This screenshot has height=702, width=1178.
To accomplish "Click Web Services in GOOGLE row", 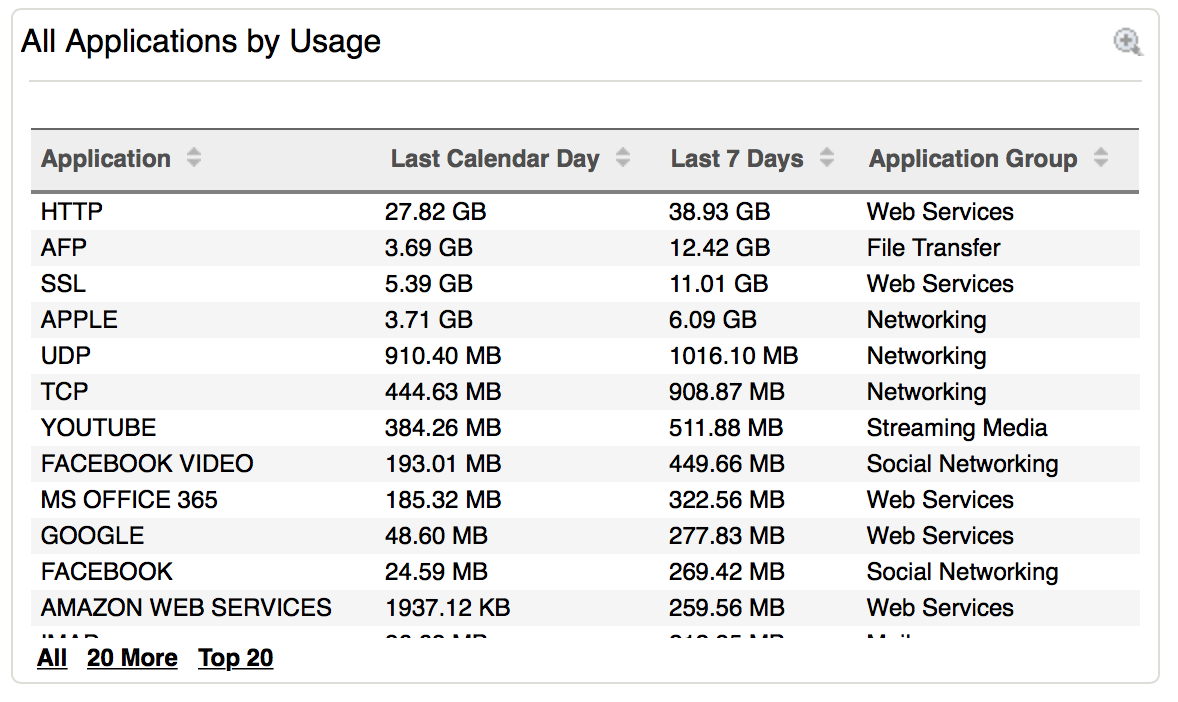I will pyautogui.click(x=941, y=536).
